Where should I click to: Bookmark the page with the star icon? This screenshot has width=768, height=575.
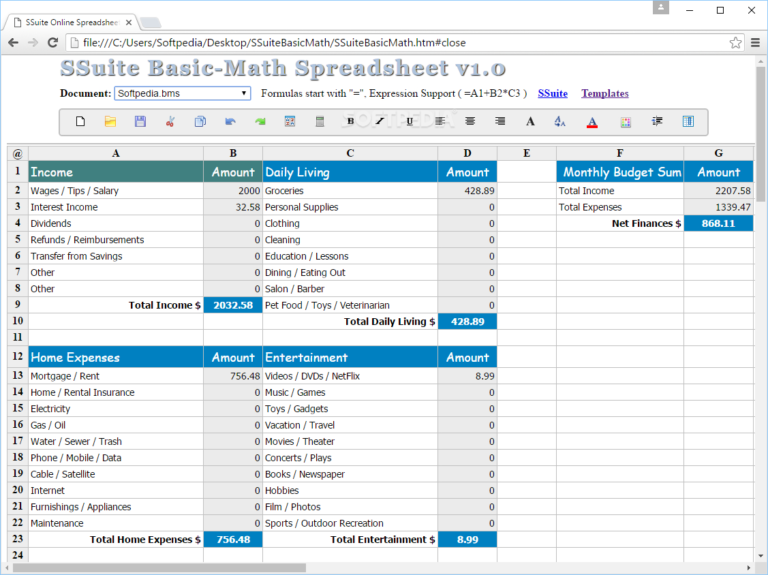735,43
